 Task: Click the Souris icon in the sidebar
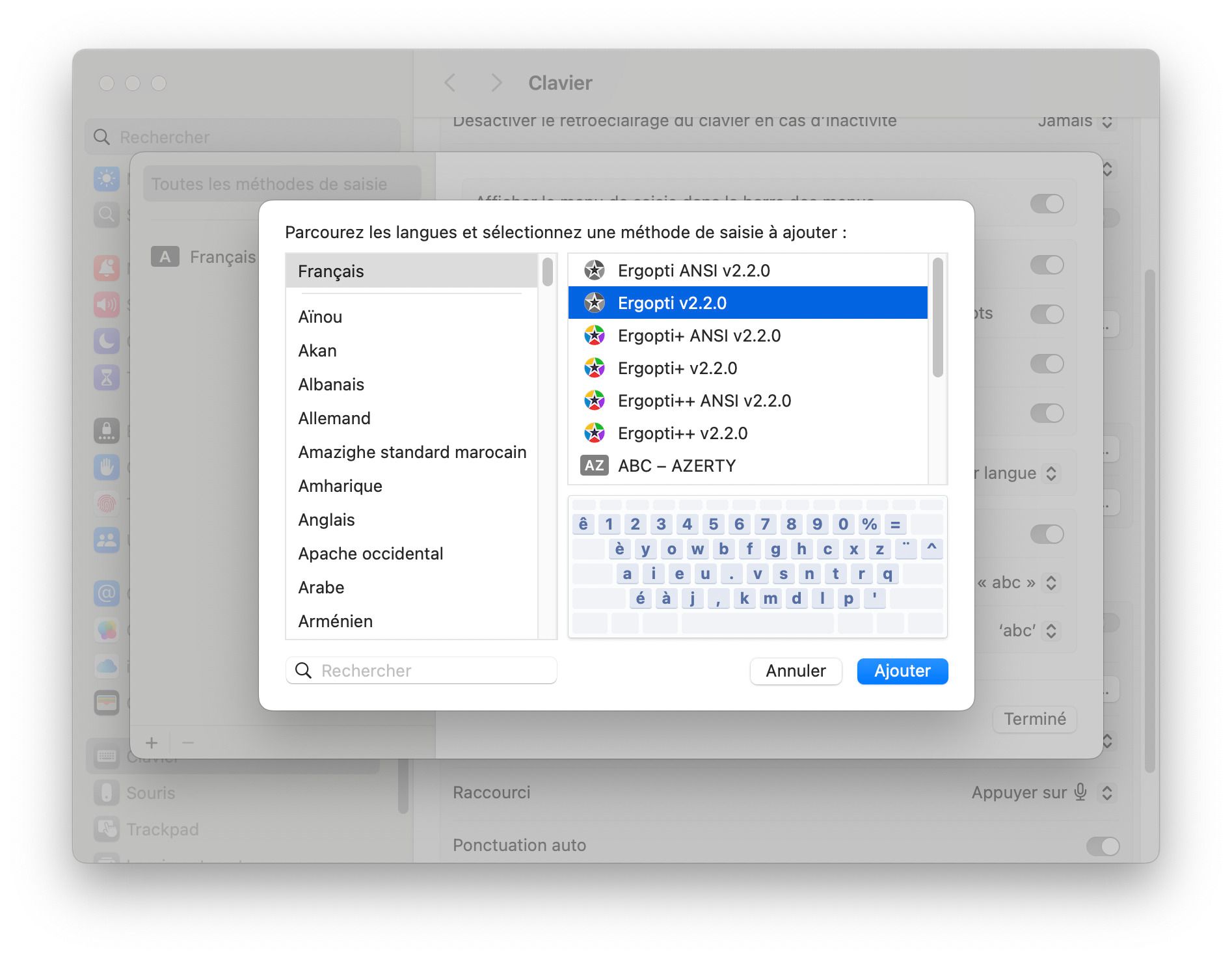pos(106,792)
